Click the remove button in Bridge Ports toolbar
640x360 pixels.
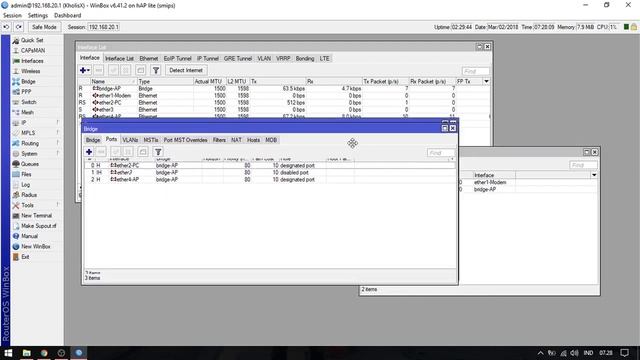tap(101, 152)
